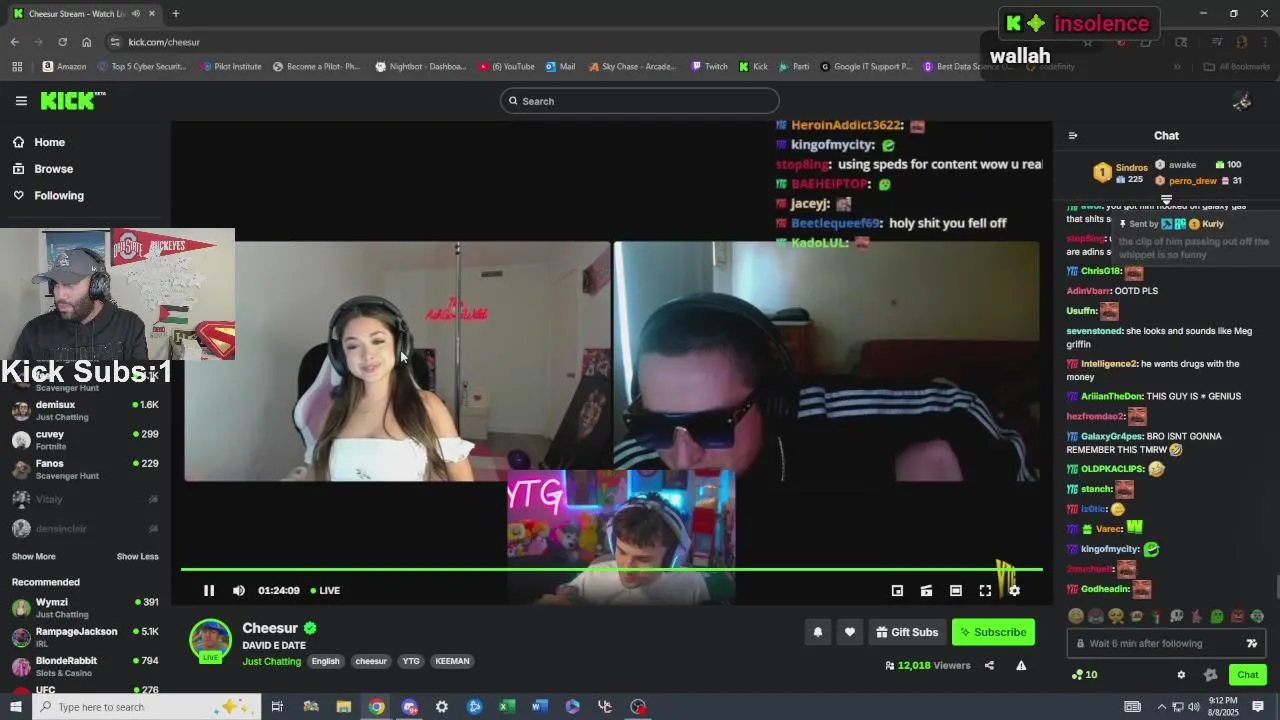This screenshot has width=1280, height=720.
Task: Open the Kick hamburger sidebar menu
Action: coord(21,100)
